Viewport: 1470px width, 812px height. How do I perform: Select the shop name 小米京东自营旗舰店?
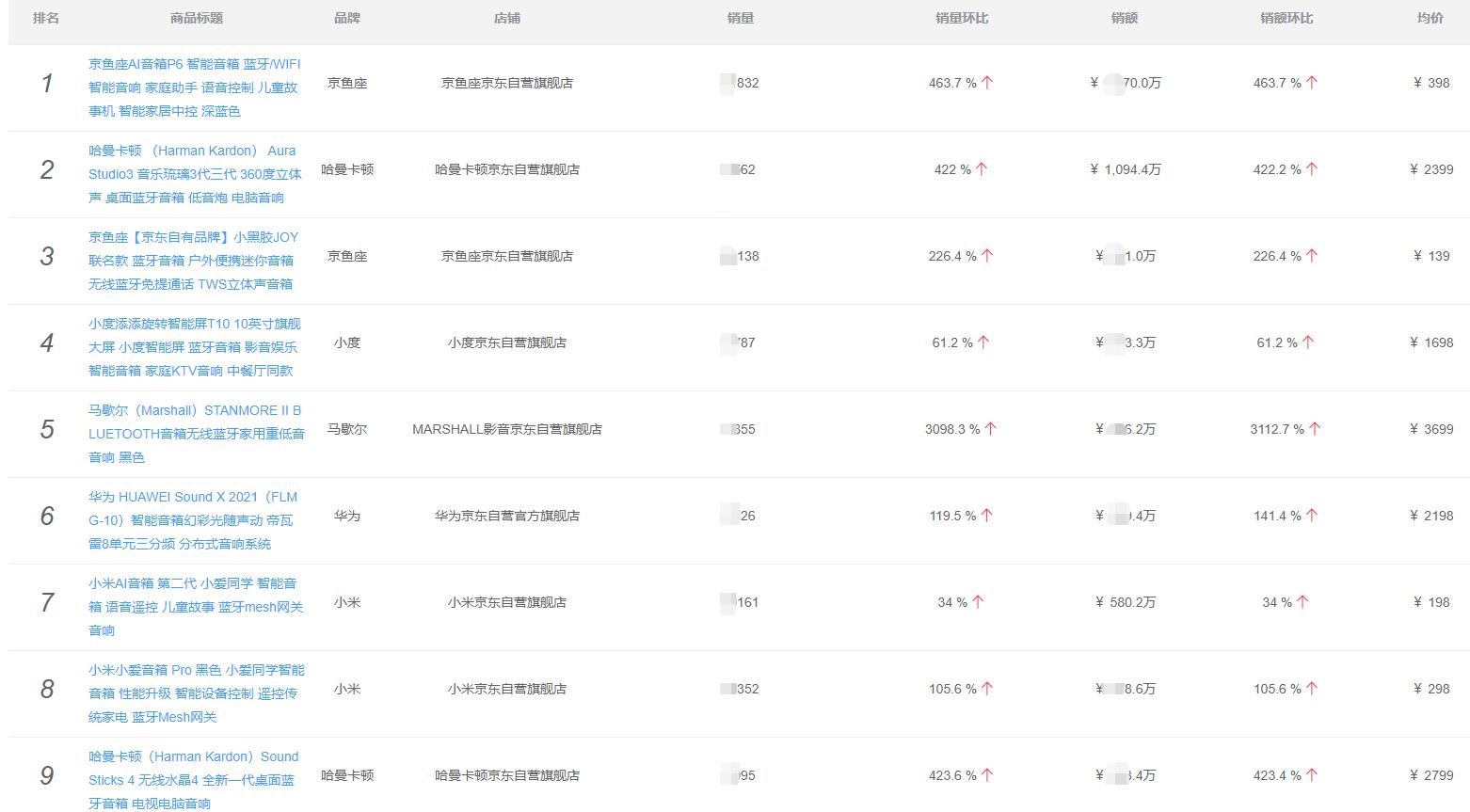(507, 602)
